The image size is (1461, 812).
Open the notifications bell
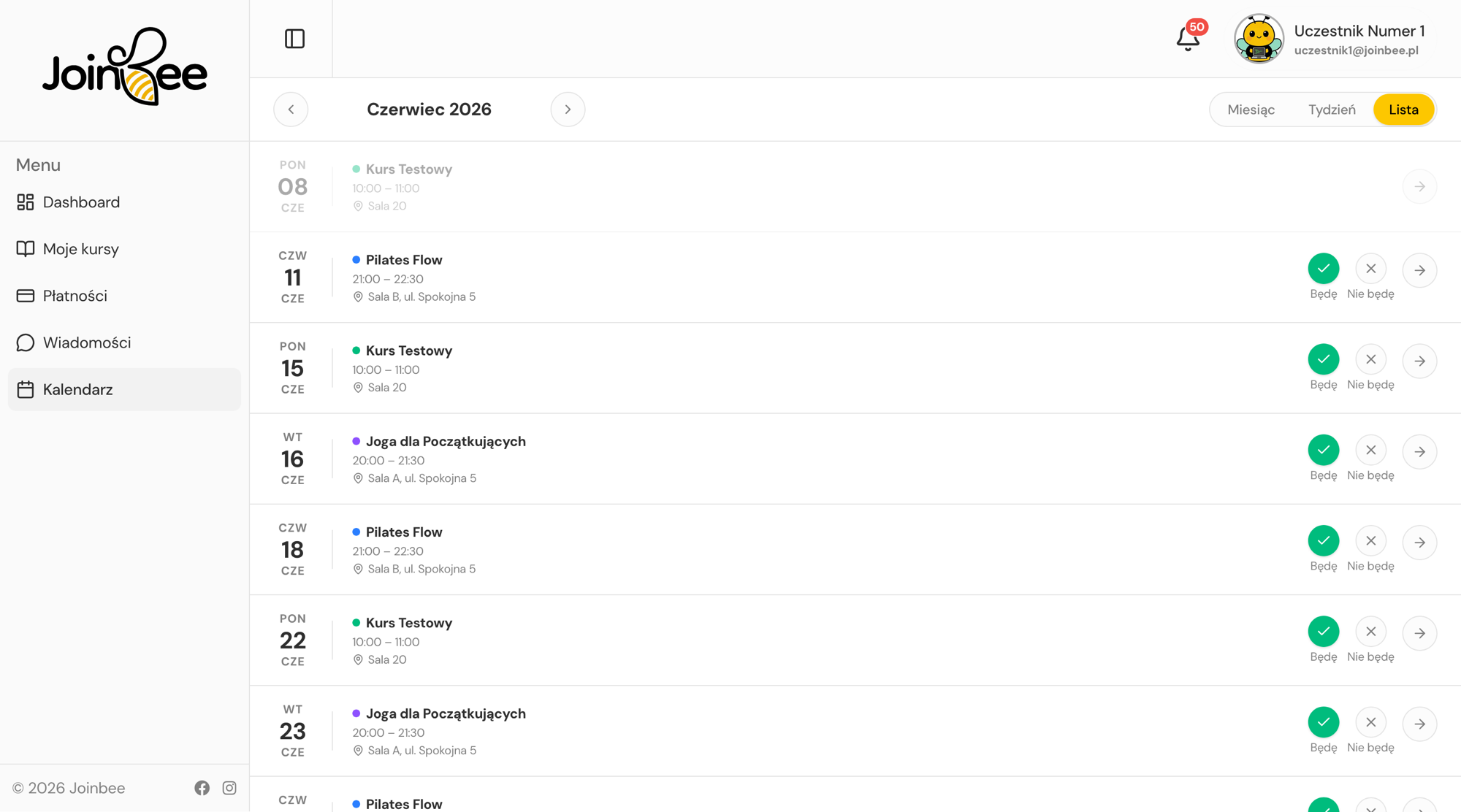pos(1188,39)
